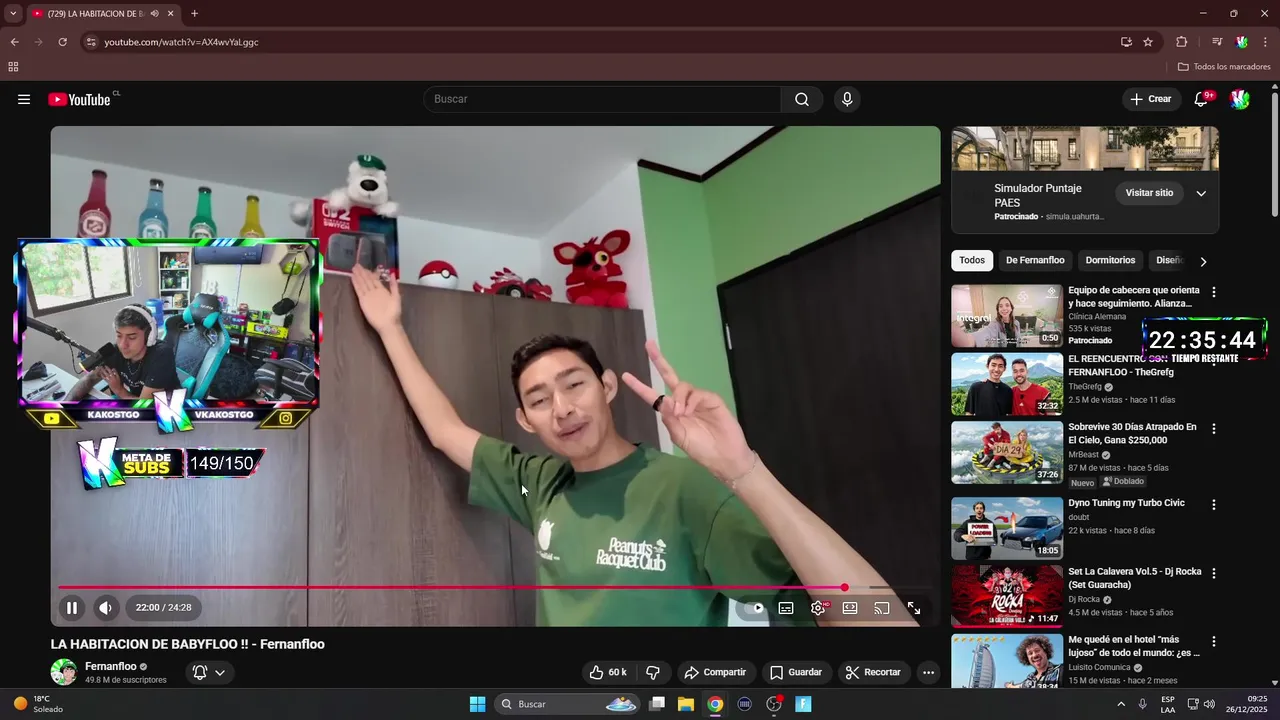
Task: Reload the page
Action: point(62,42)
